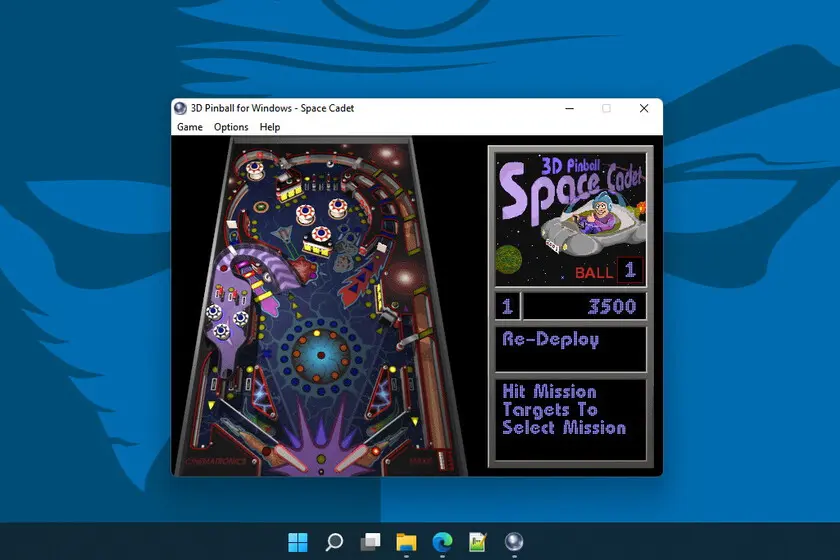Launch Microsoft Edge from taskbar

pyautogui.click(x=442, y=542)
